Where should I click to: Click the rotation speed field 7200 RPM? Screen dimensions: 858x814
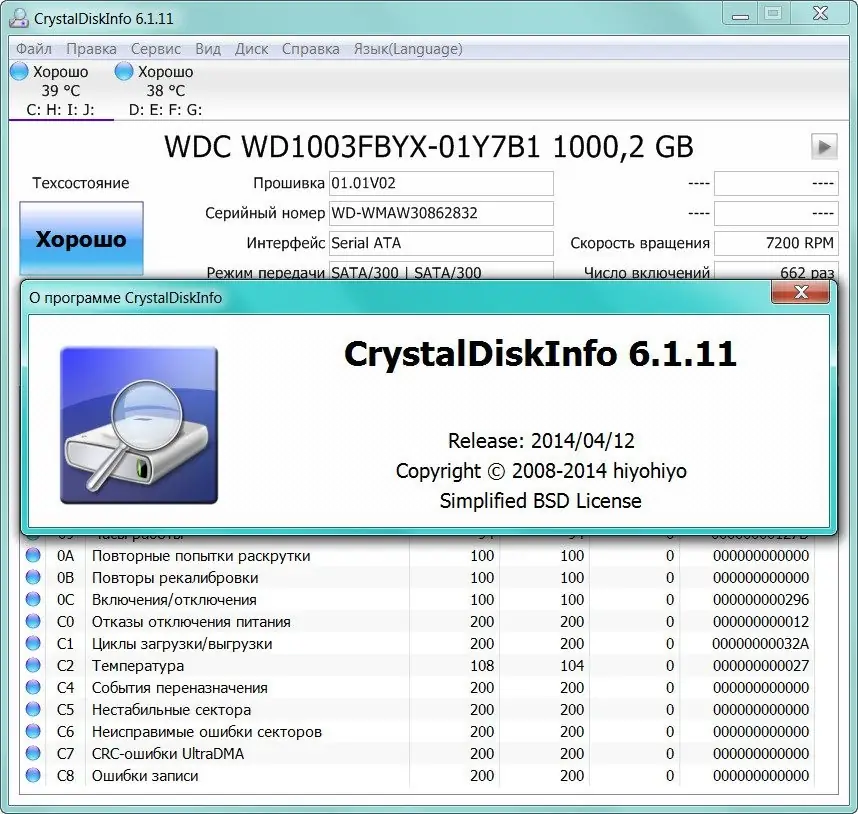[x=776, y=243]
